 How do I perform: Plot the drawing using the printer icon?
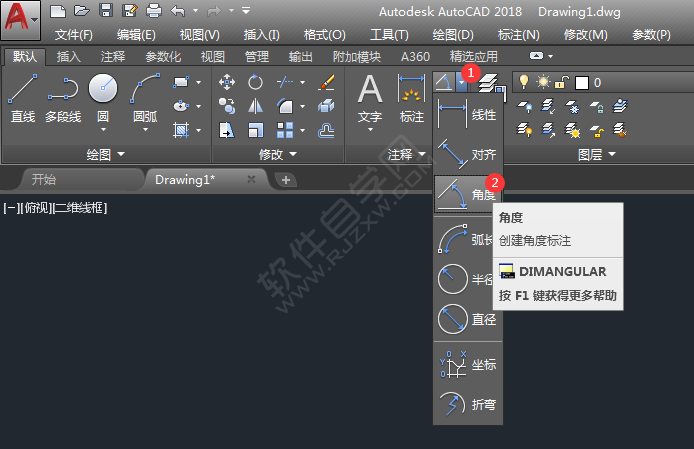tap(154, 11)
